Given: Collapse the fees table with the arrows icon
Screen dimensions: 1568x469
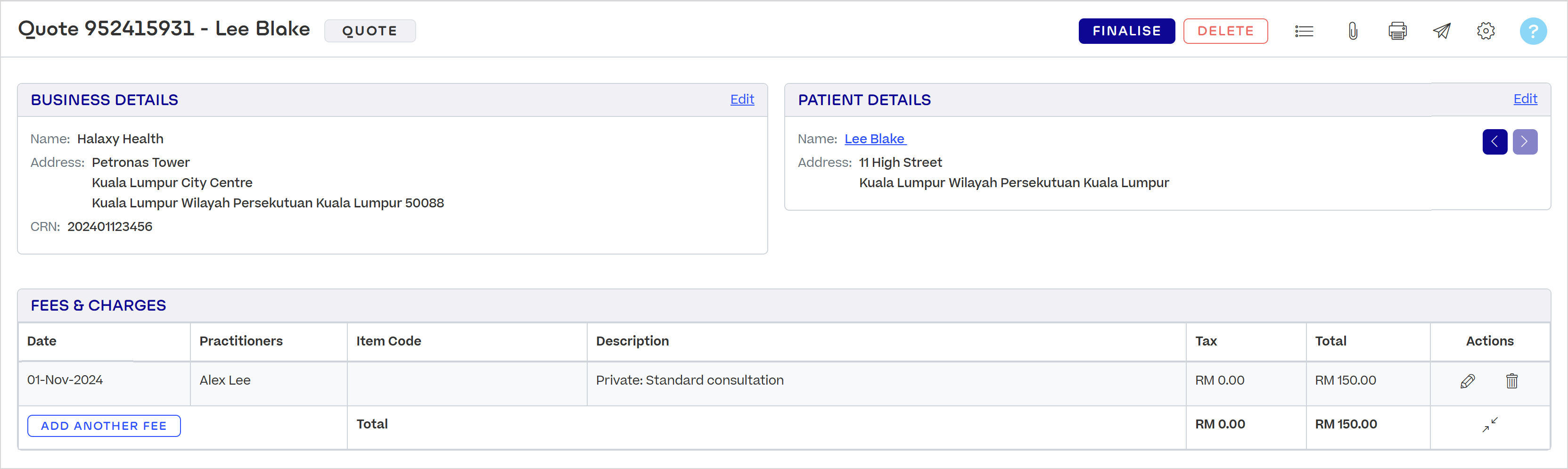Looking at the screenshot, I should (x=1490, y=425).
